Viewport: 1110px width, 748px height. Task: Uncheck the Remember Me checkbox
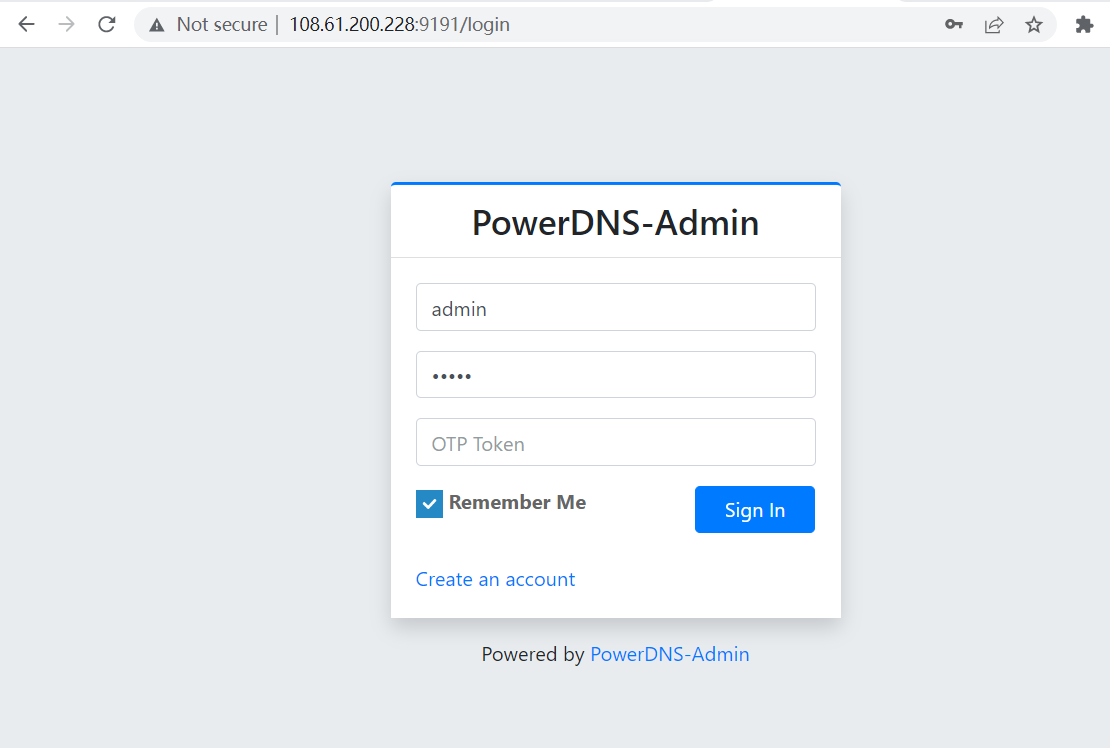[x=429, y=504]
